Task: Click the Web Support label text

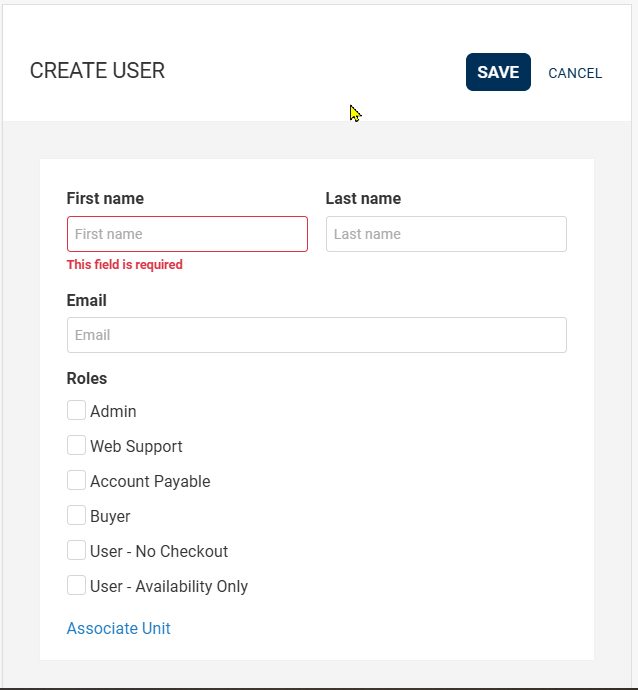Action: (x=136, y=446)
